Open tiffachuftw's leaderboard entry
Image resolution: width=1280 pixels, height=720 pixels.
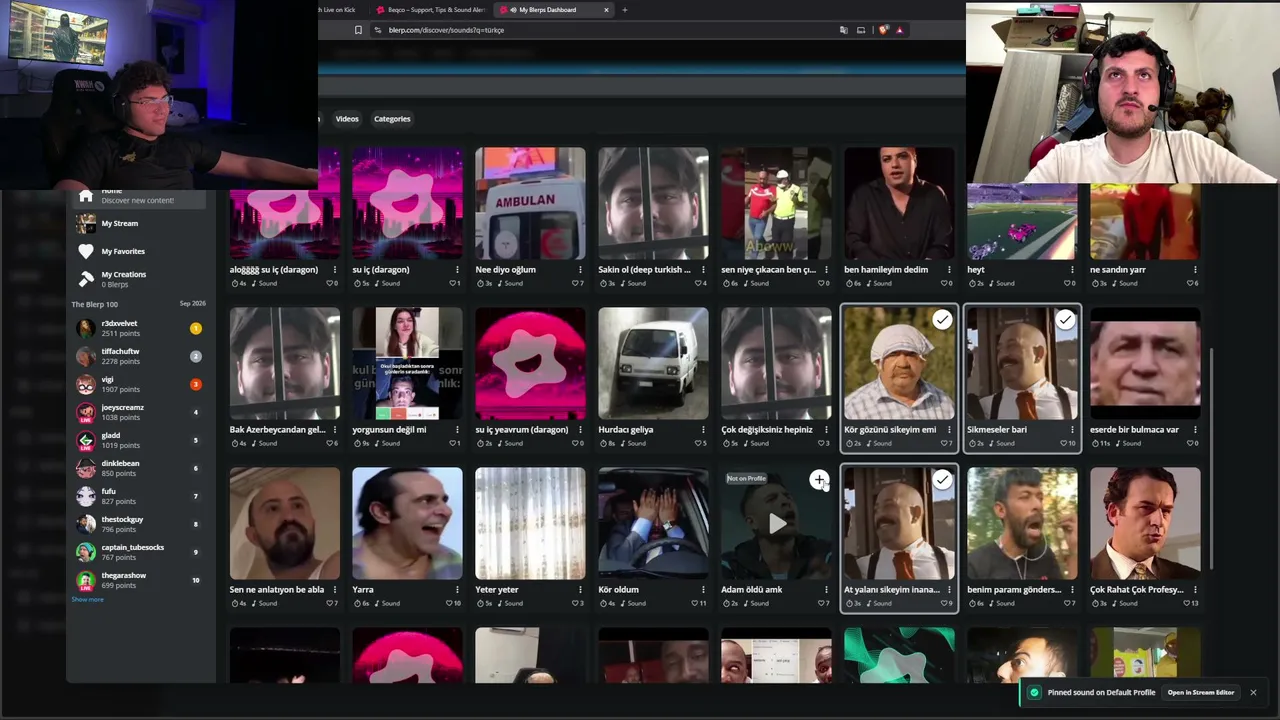[140, 356]
